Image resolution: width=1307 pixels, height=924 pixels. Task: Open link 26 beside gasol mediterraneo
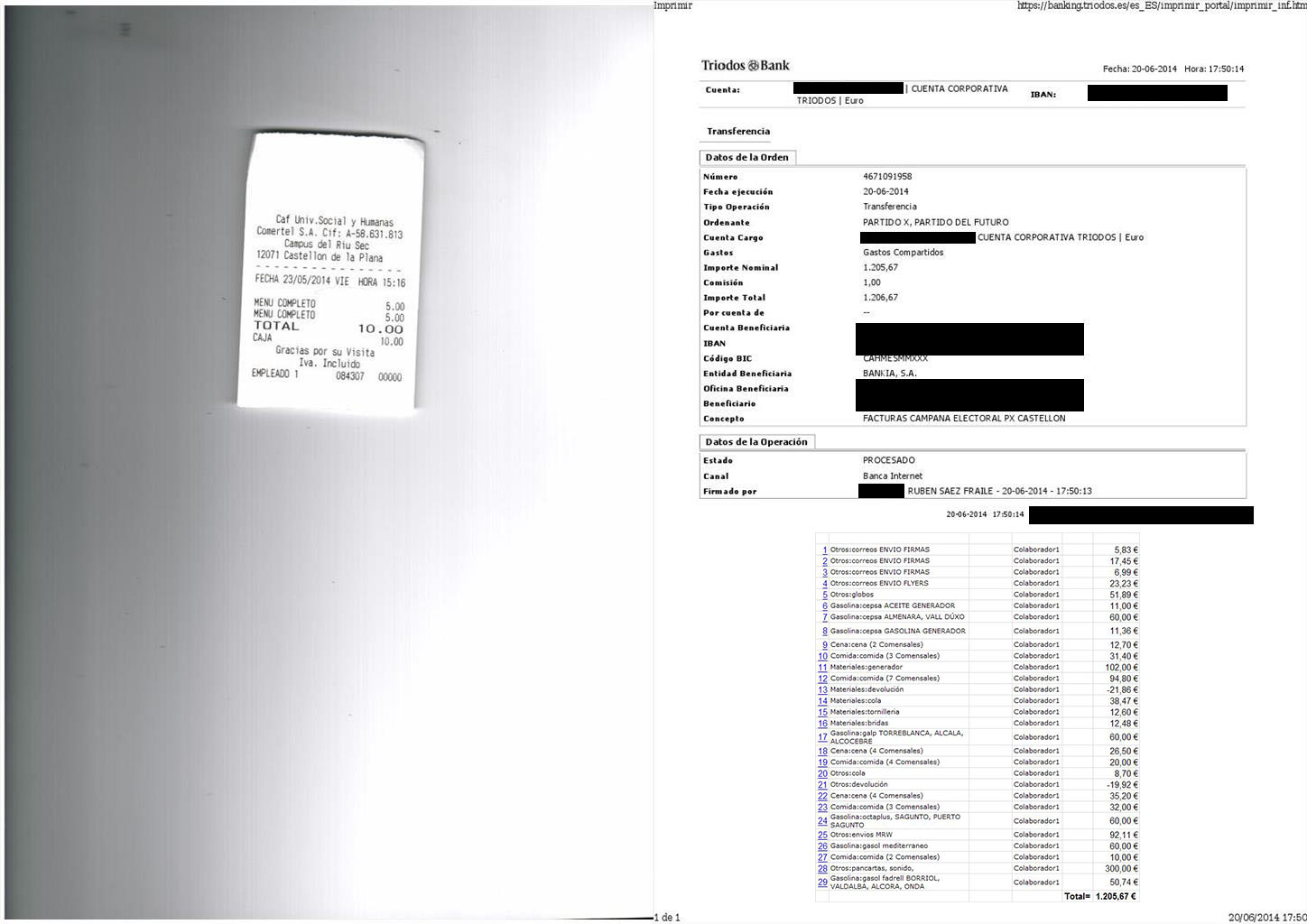(x=822, y=846)
